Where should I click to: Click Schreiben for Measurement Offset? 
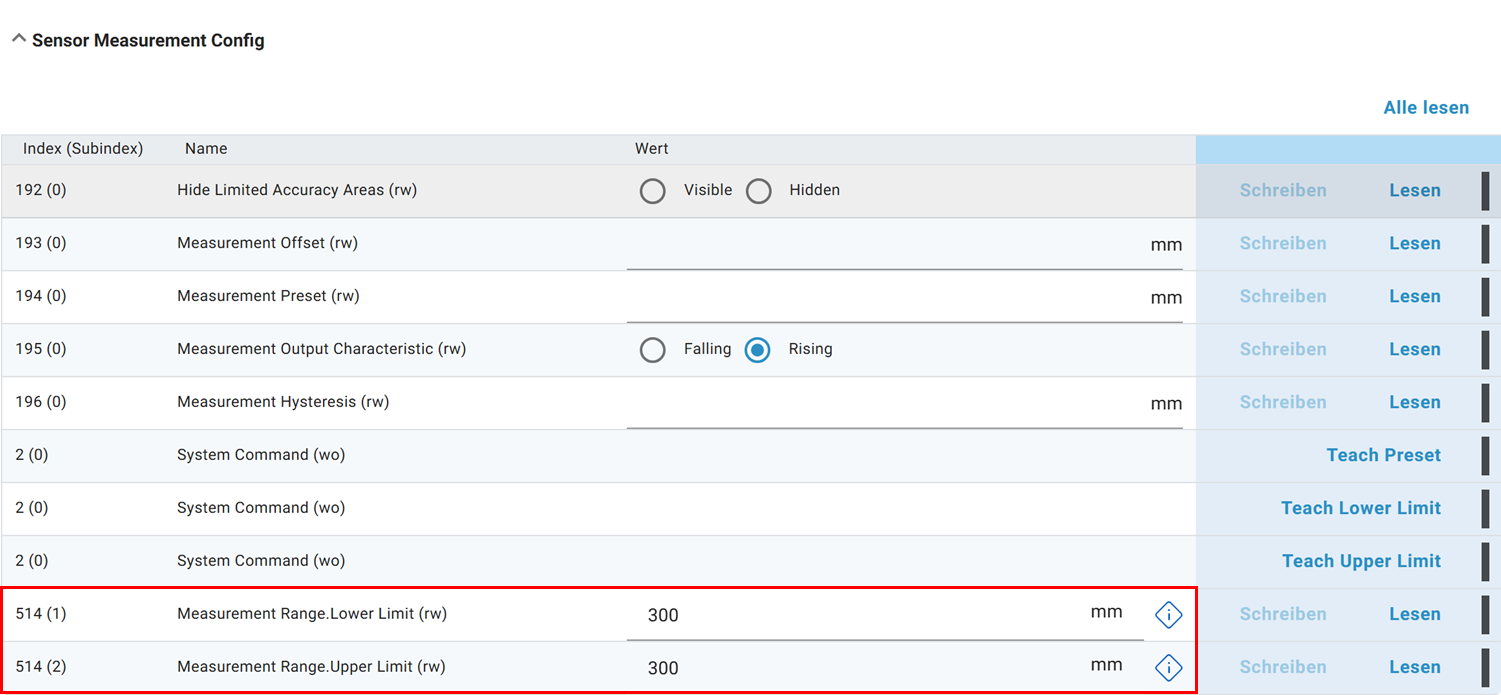pos(1283,244)
